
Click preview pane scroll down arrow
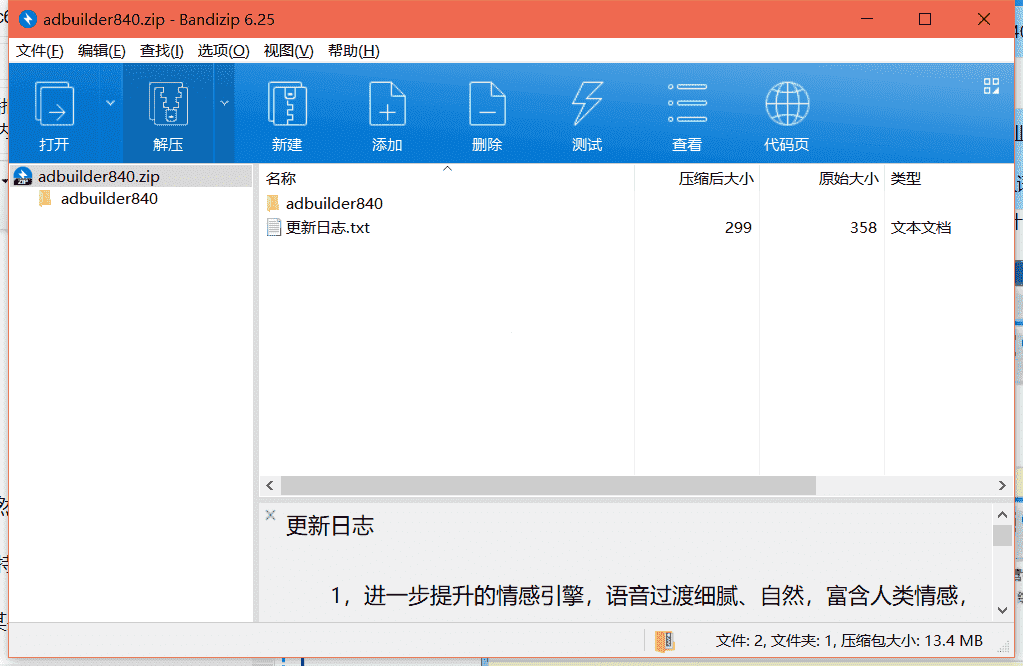[x=1002, y=611]
